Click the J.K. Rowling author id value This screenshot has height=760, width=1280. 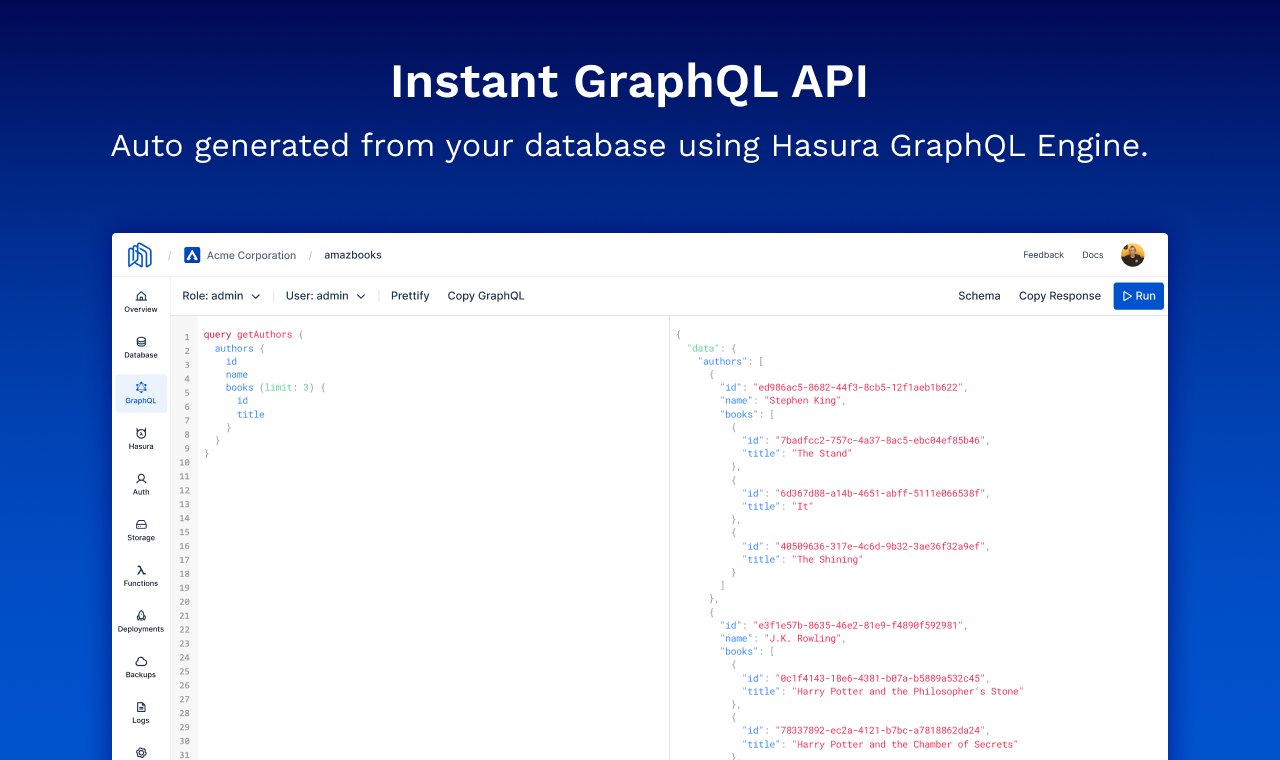(860, 626)
